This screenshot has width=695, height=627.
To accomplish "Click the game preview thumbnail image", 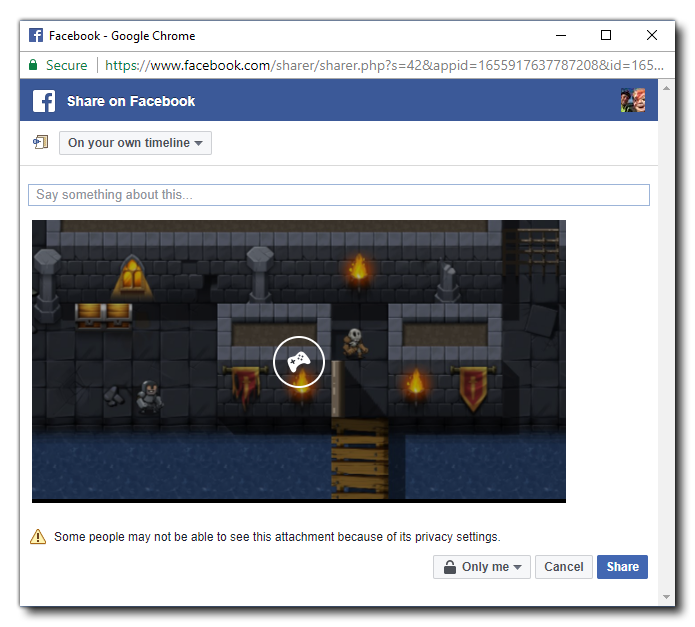I will pos(299,361).
